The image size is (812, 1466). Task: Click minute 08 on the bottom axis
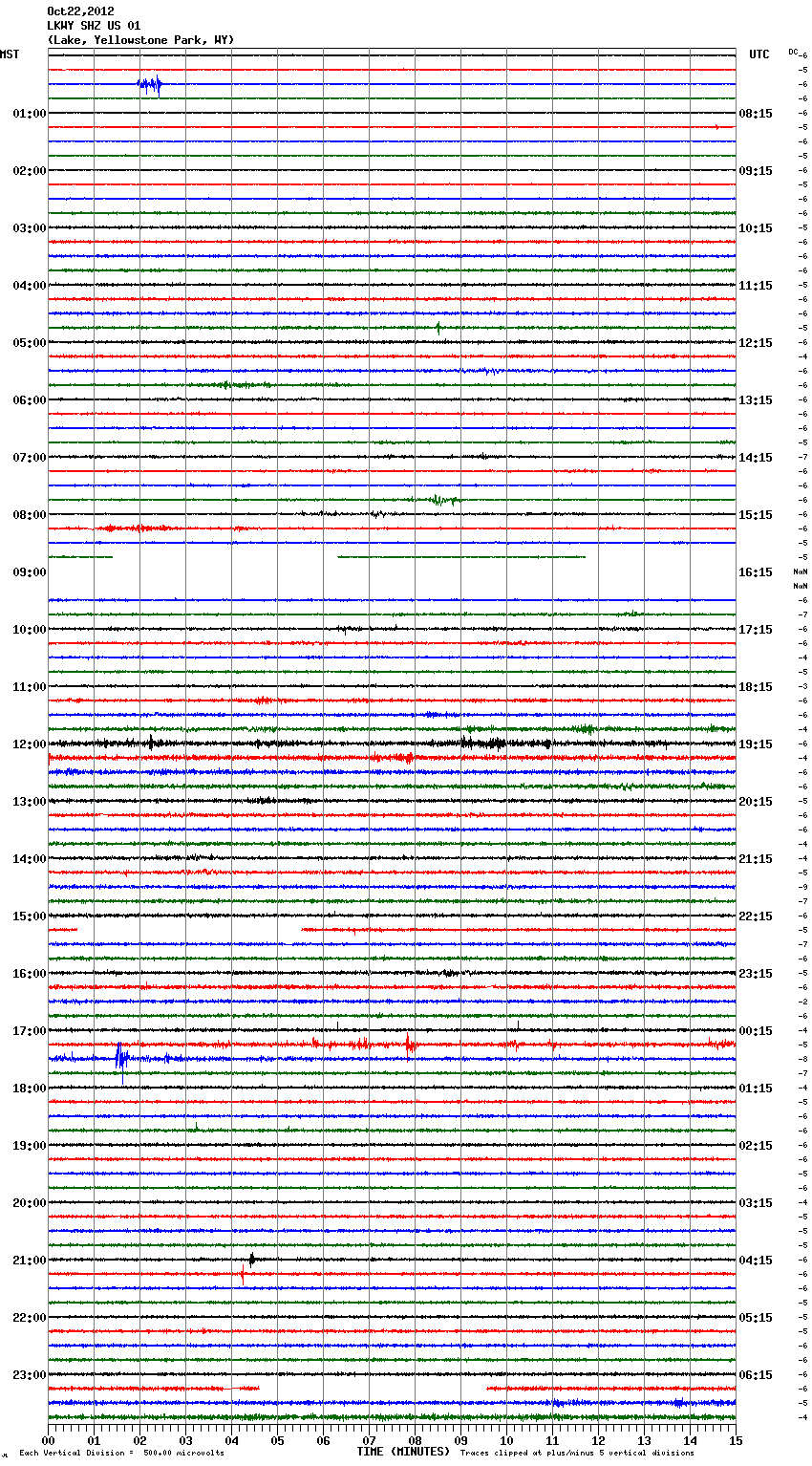[x=415, y=1440]
